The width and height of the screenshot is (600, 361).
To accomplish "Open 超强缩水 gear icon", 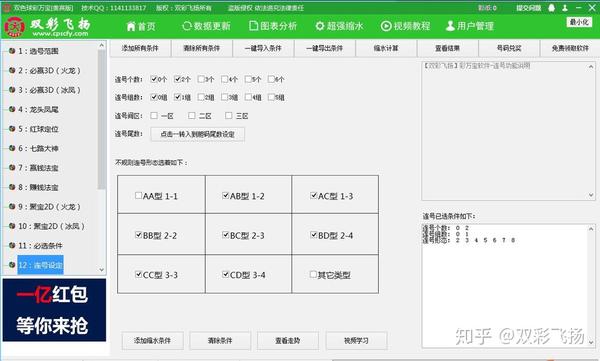I will pyautogui.click(x=320, y=26).
